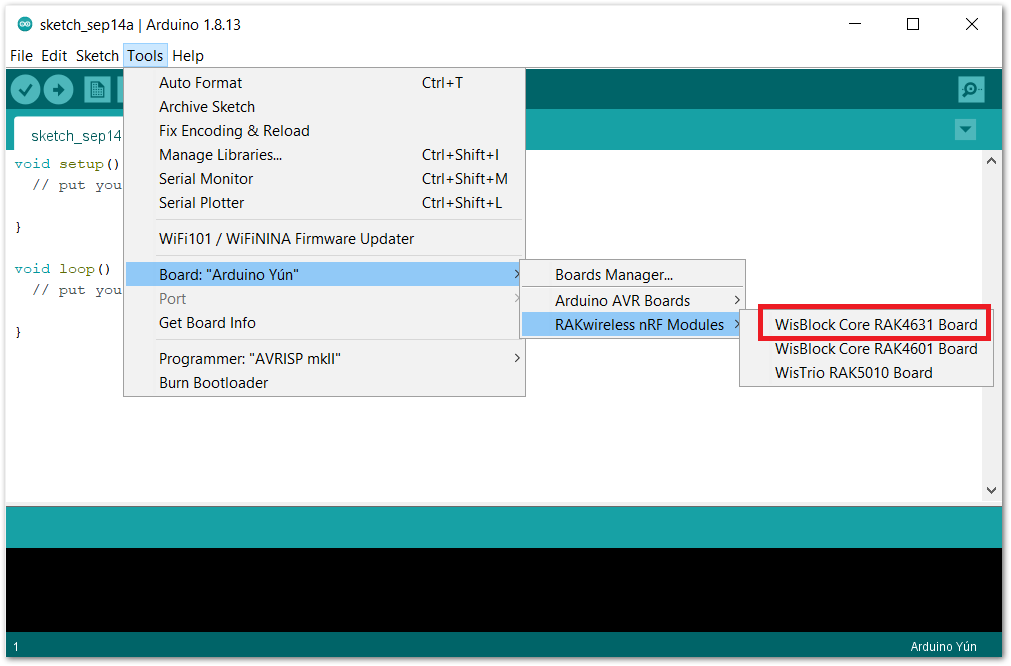The image size is (1011, 666).
Task: Open Manage Libraries...
Action: tap(324, 155)
